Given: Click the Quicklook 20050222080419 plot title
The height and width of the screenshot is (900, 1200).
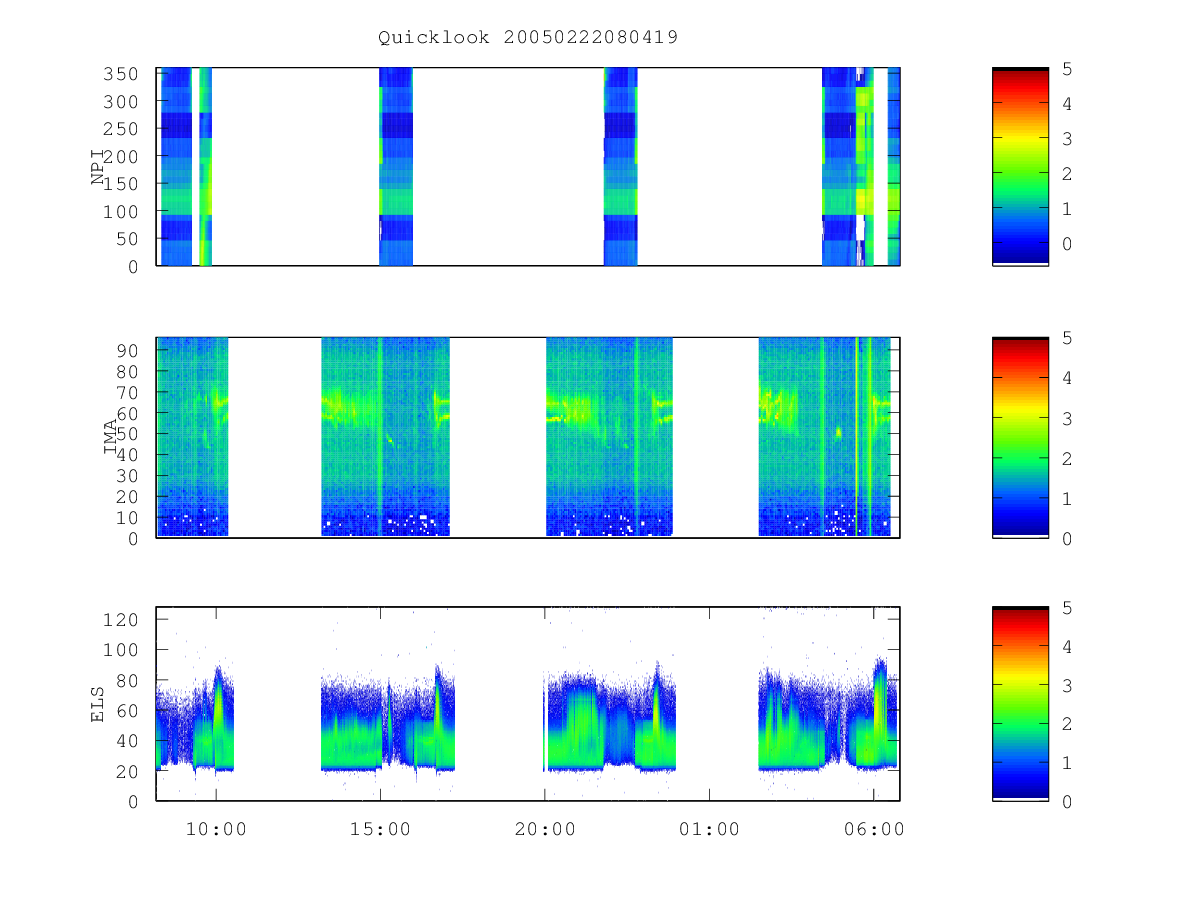Looking at the screenshot, I should (528, 38).
